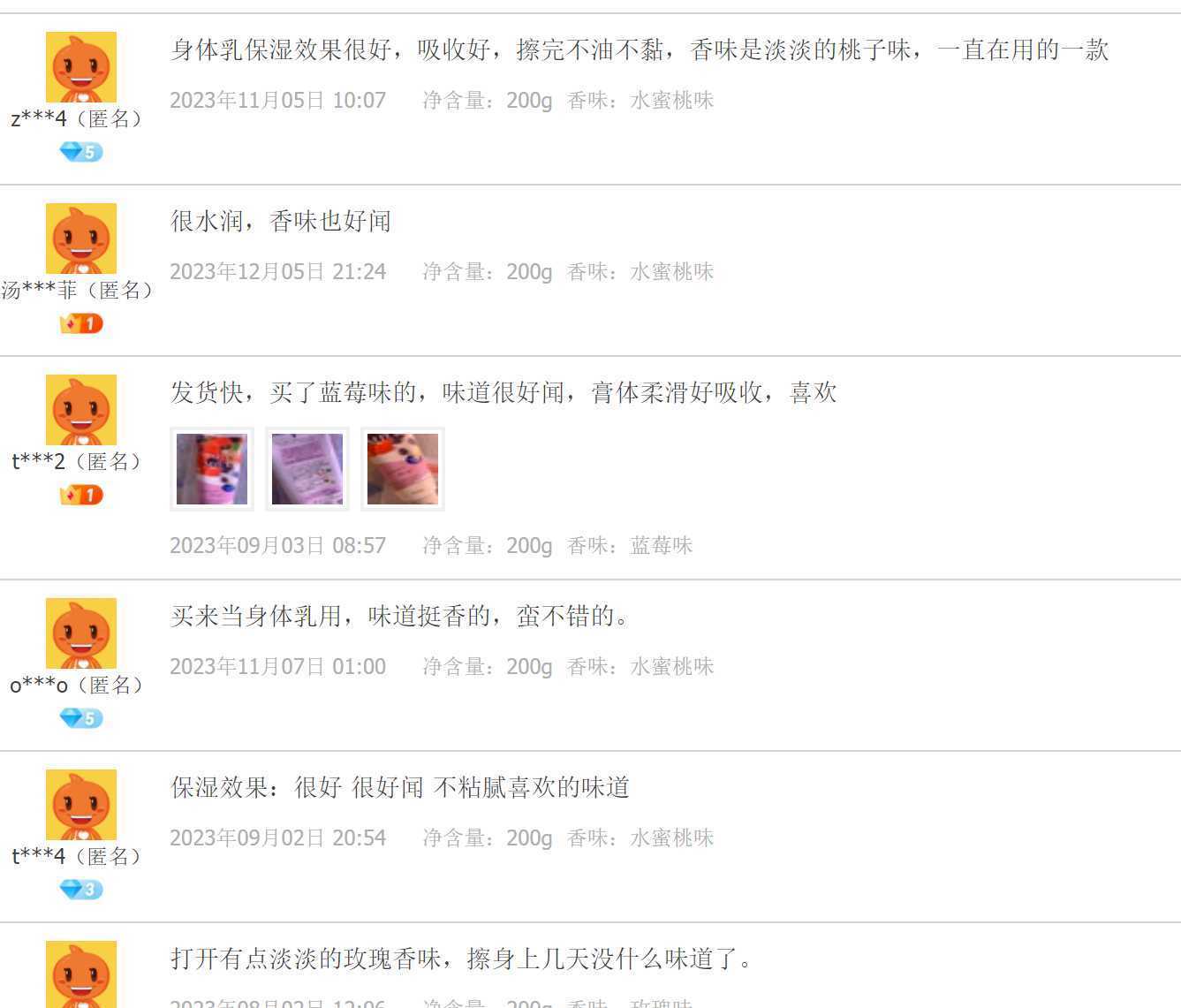Click avatar of bottom rose-scent reviewer
1181x1008 pixels.
pyautogui.click(x=81, y=974)
